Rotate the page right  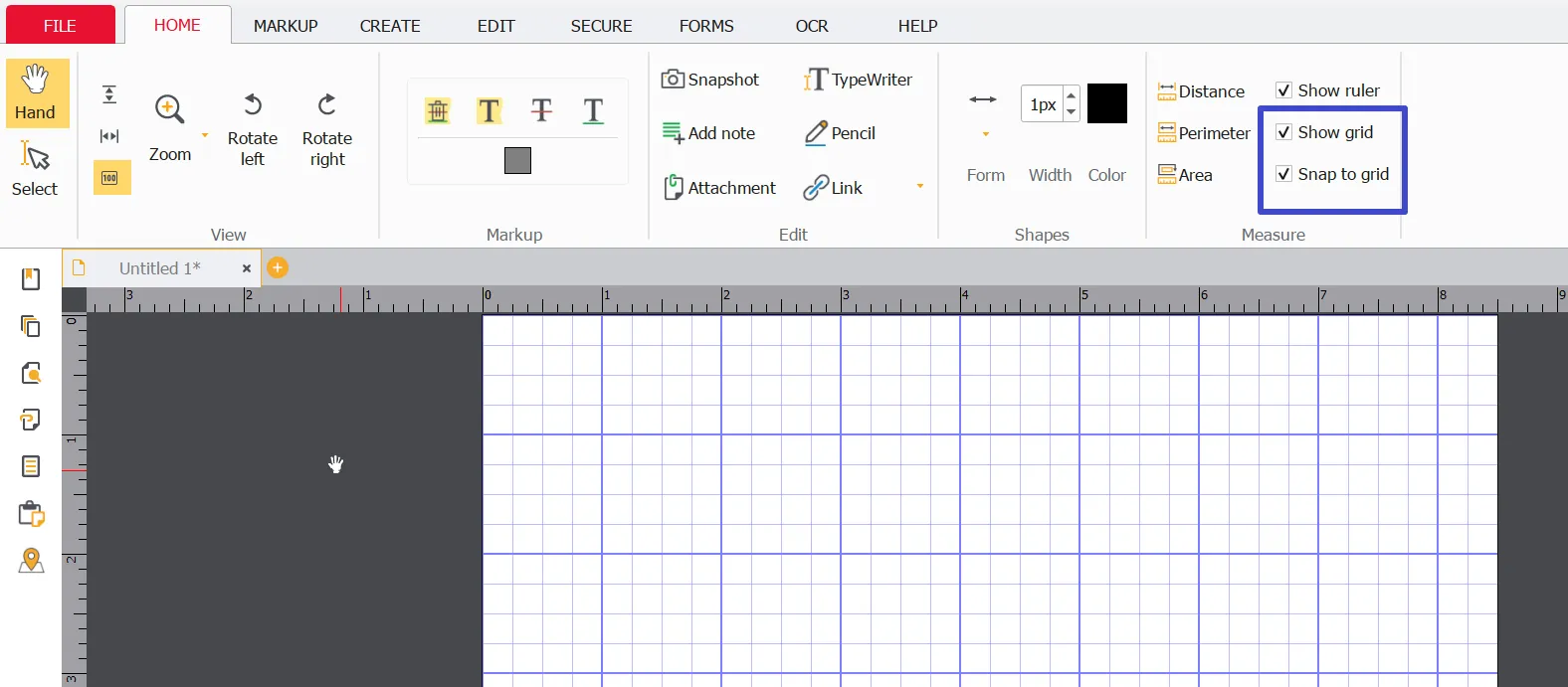[x=327, y=129]
